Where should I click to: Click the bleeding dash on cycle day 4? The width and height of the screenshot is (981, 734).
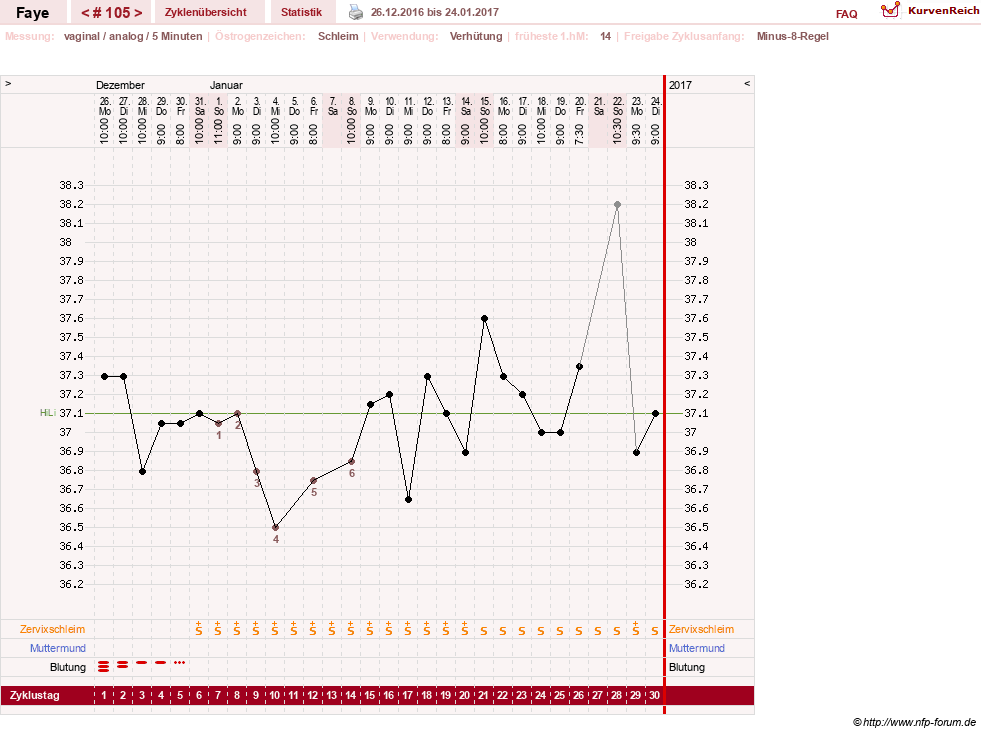coord(161,662)
